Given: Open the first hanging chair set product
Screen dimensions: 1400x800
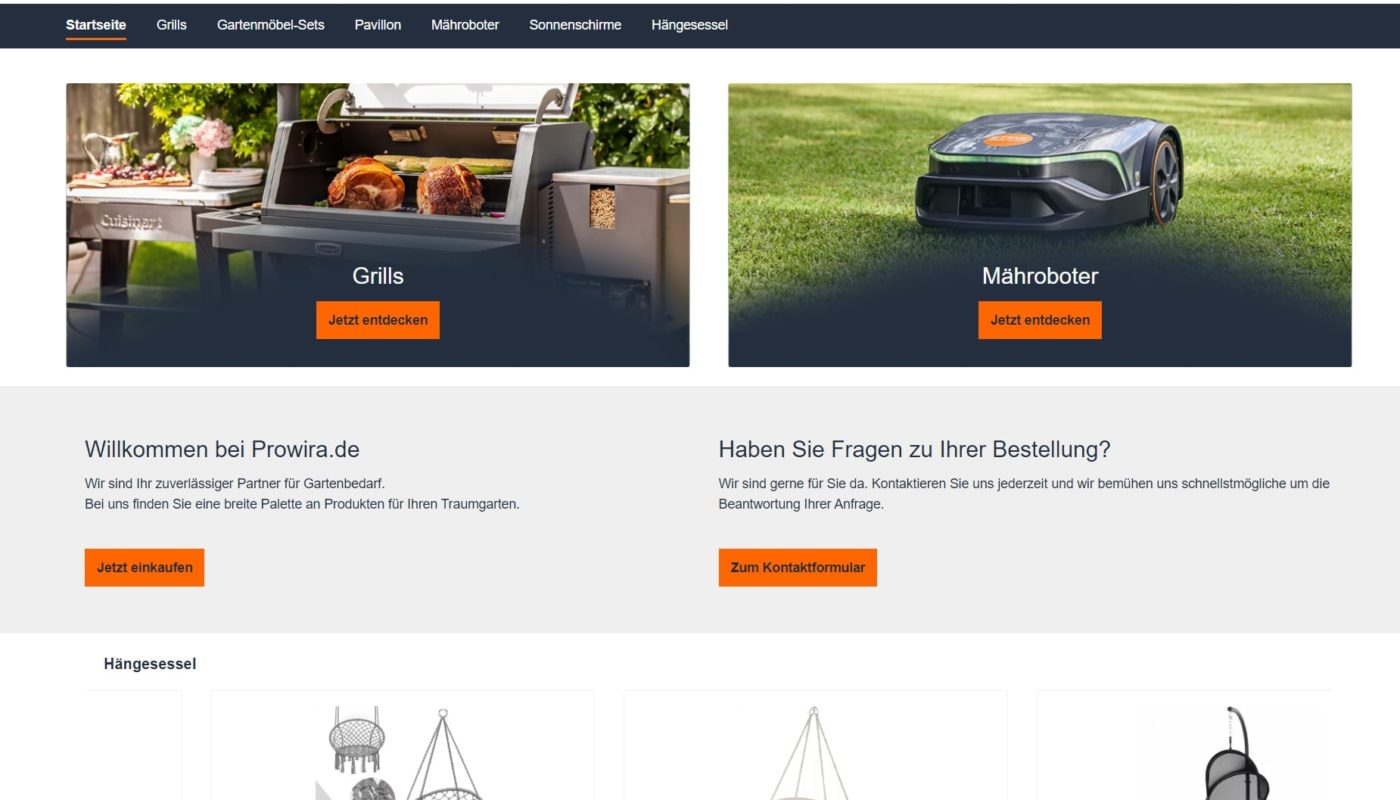Looking at the screenshot, I should point(402,745).
